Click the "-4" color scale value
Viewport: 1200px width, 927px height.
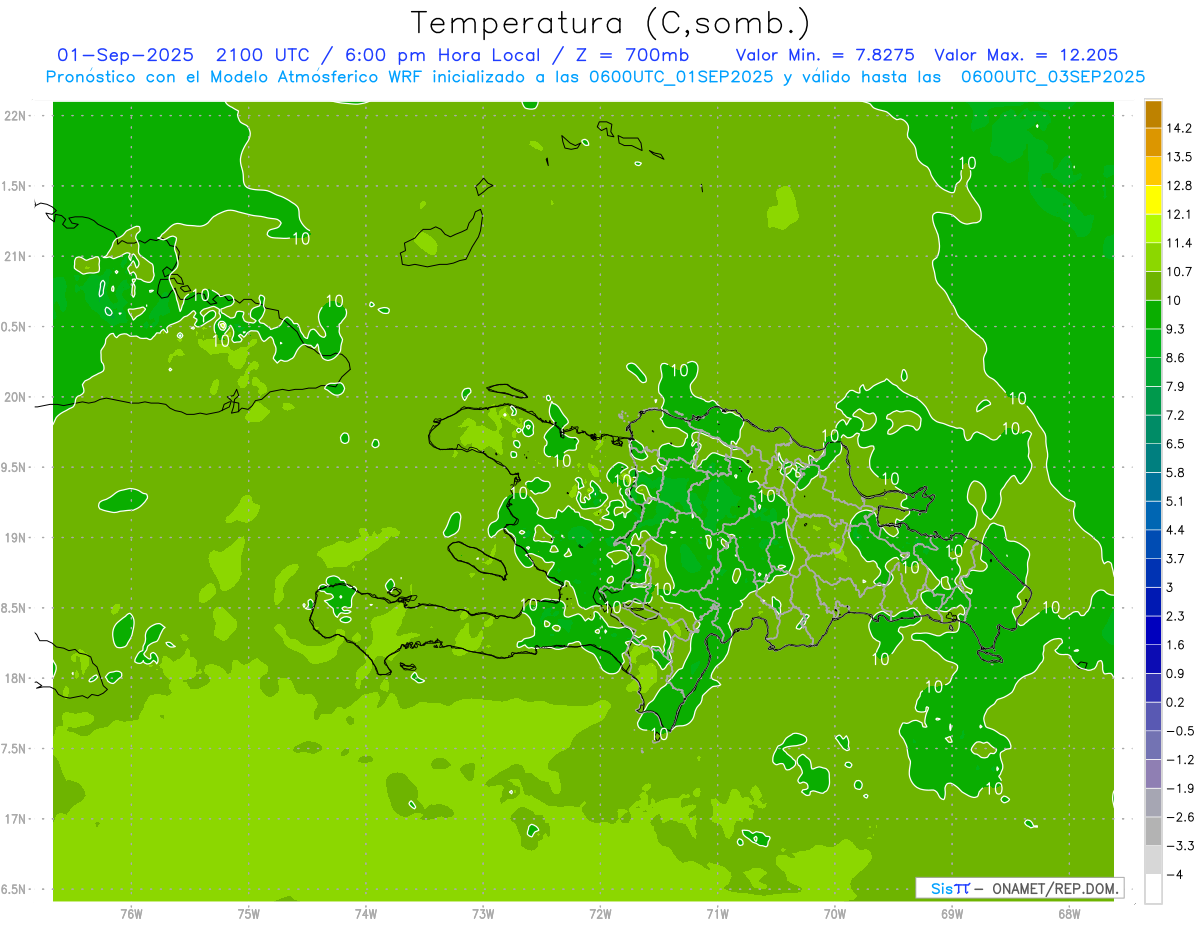tap(1174, 874)
